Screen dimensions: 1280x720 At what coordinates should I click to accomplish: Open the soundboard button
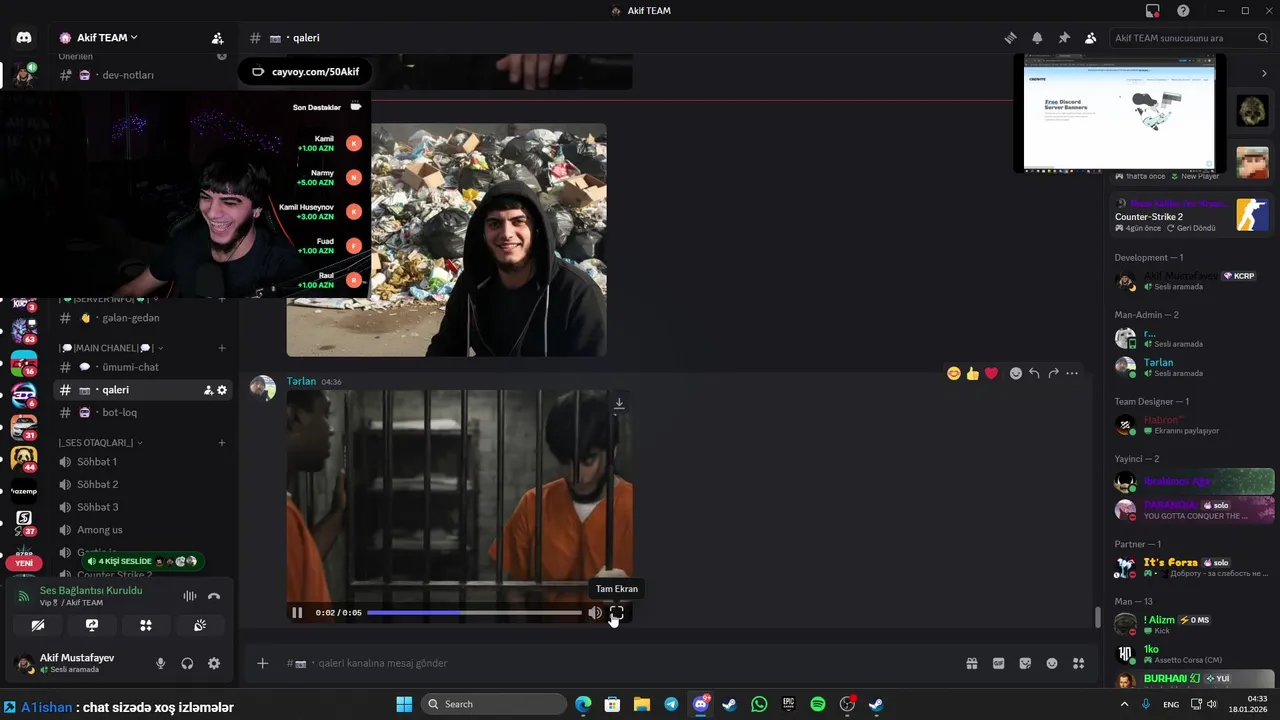click(x=200, y=625)
